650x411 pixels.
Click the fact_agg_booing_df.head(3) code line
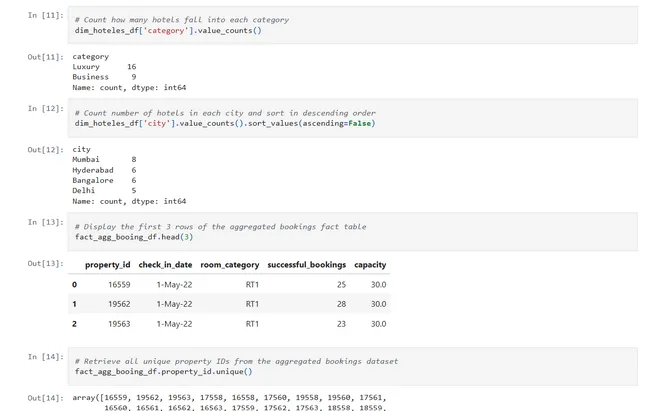[135, 237]
